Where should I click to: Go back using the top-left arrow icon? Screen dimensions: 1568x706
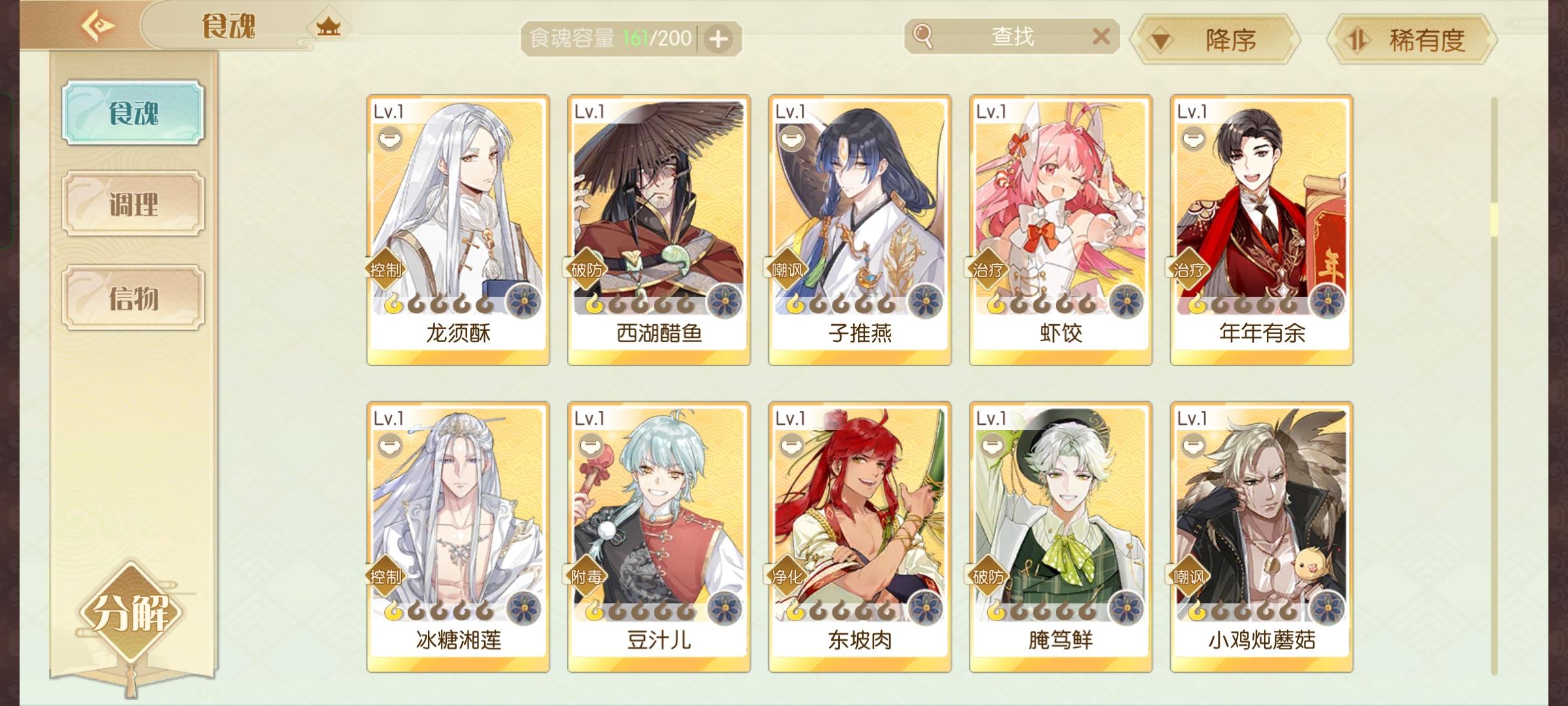click(x=98, y=26)
